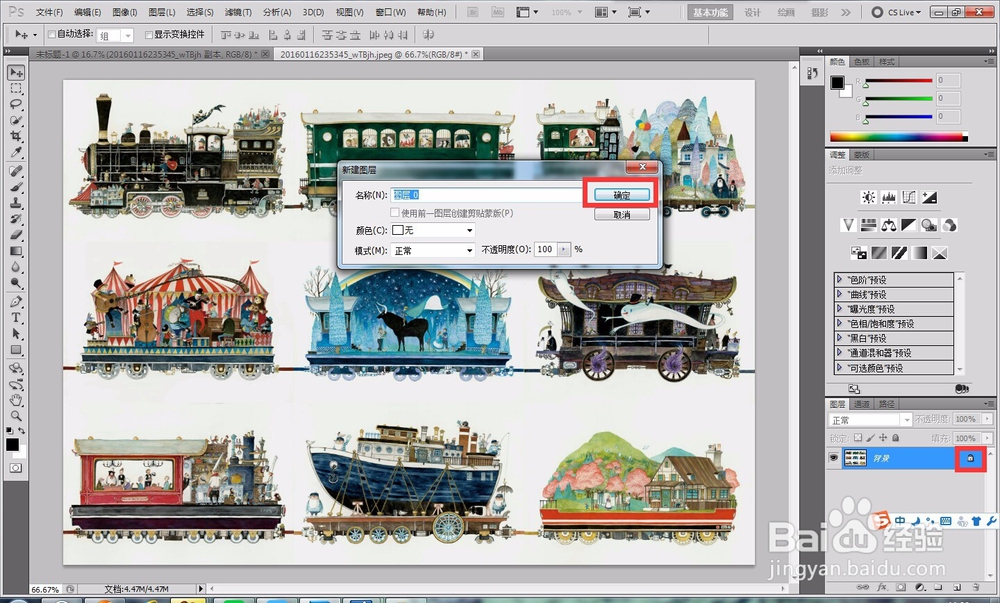Select the Healing Brush tool
The height and width of the screenshot is (603, 1000).
click(x=16, y=171)
